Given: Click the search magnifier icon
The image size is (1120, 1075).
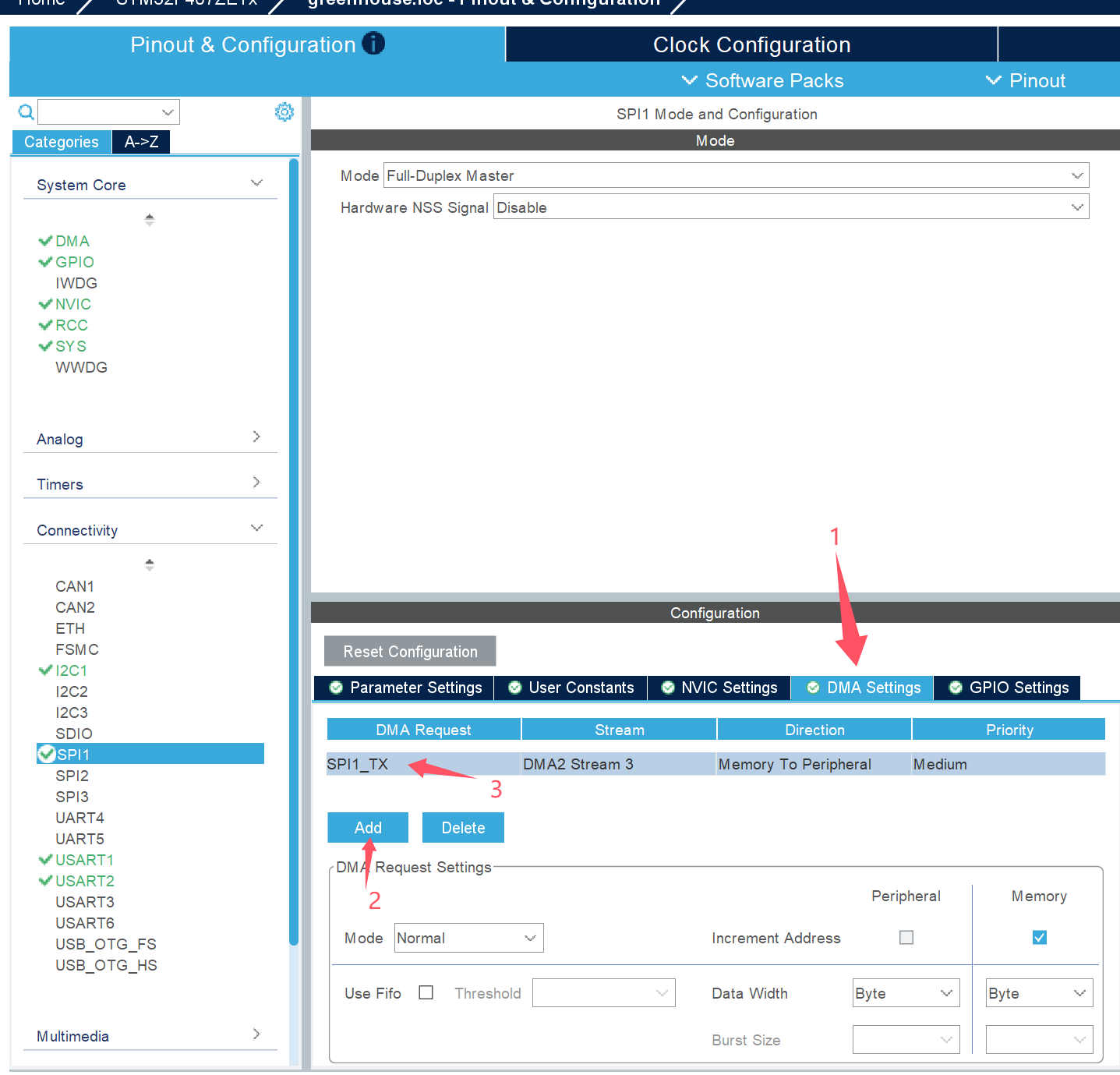Looking at the screenshot, I should pyautogui.click(x=26, y=112).
